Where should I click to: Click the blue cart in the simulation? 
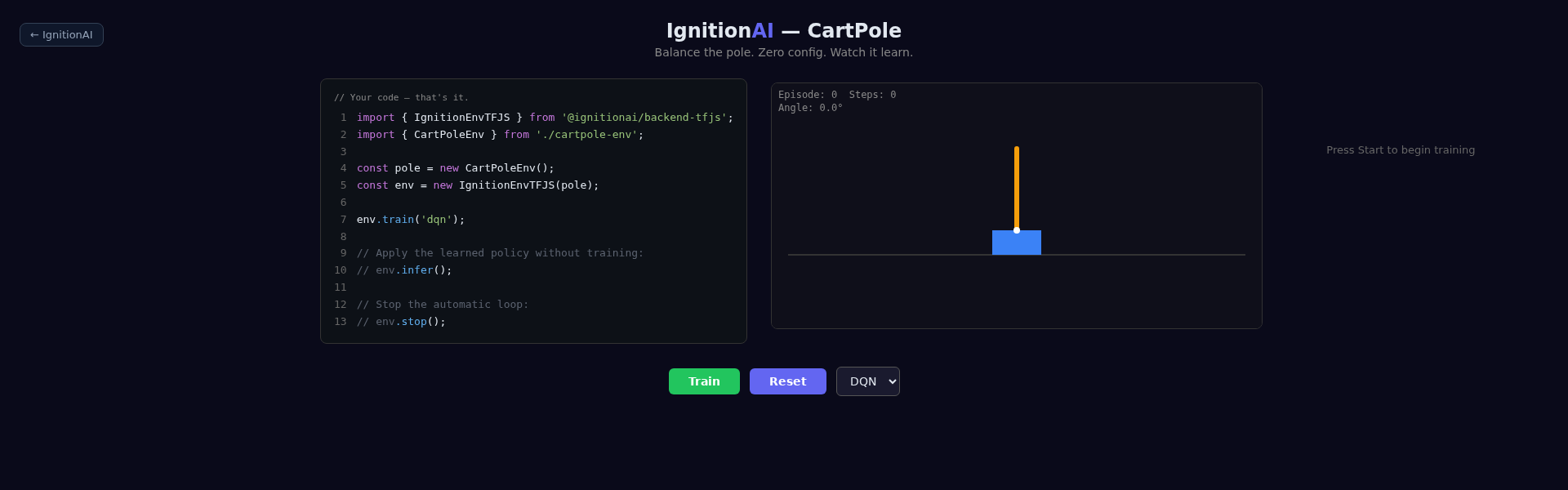[x=1017, y=244]
